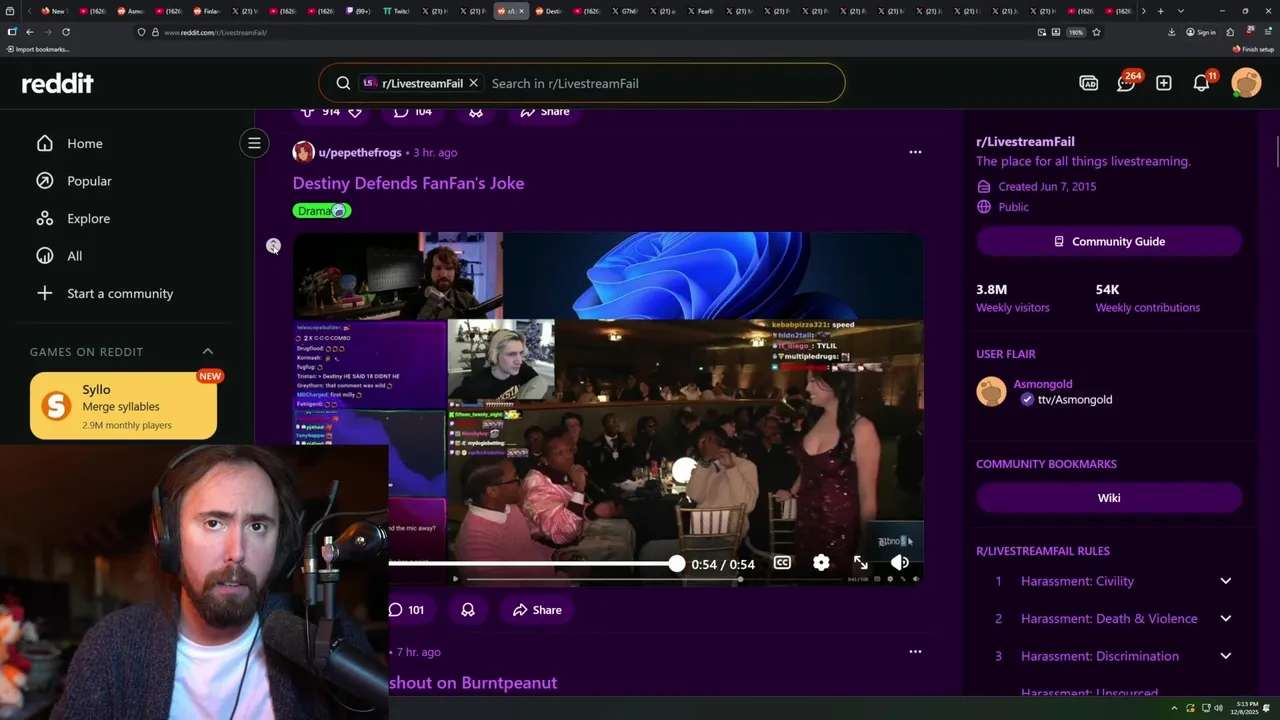
Task: Open the Asmongold user flair
Action: tap(1043, 384)
